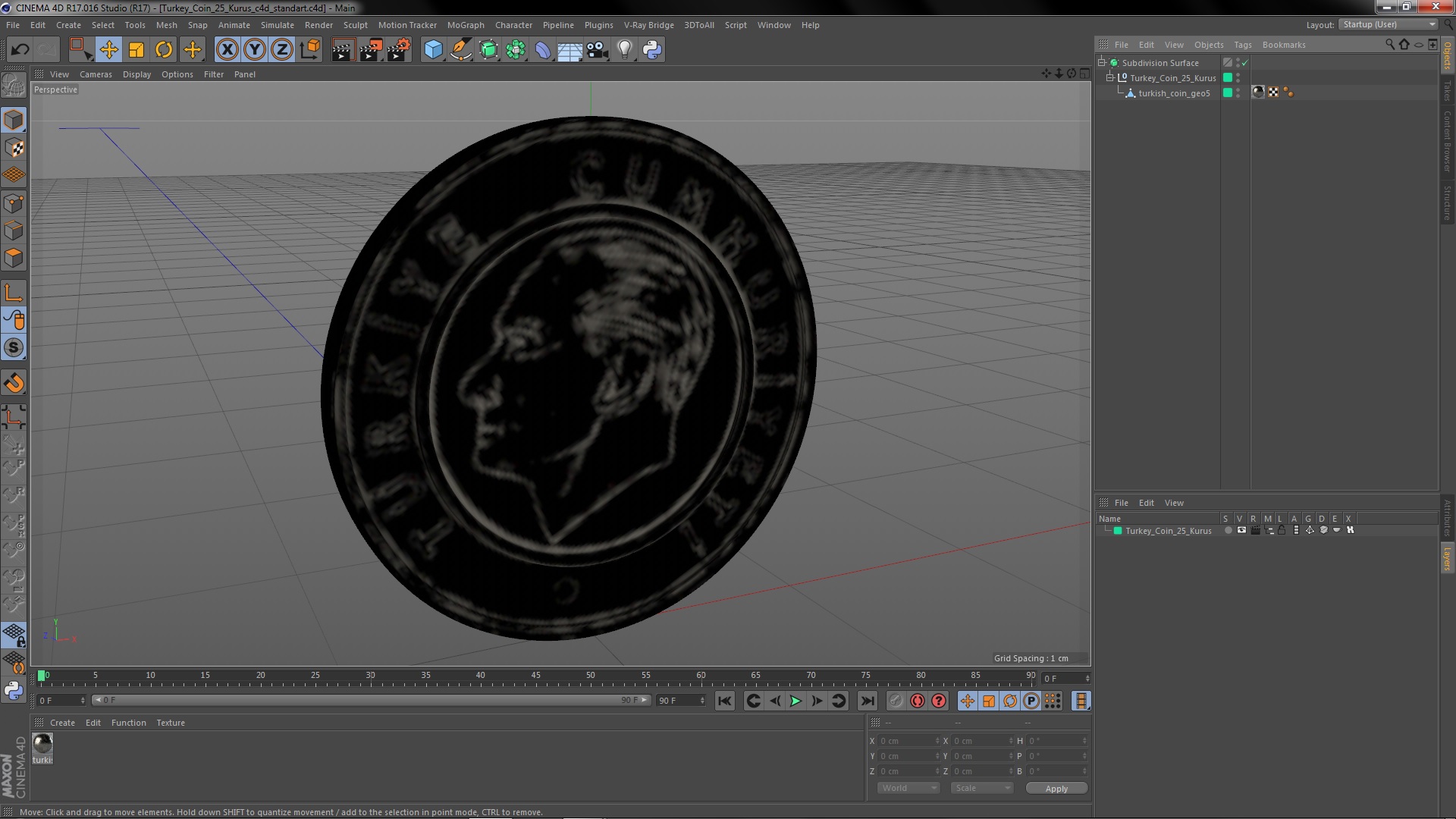The height and width of the screenshot is (819, 1456).
Task: Switch to Texture mode in left palette
Action: (x=14, y=147)
